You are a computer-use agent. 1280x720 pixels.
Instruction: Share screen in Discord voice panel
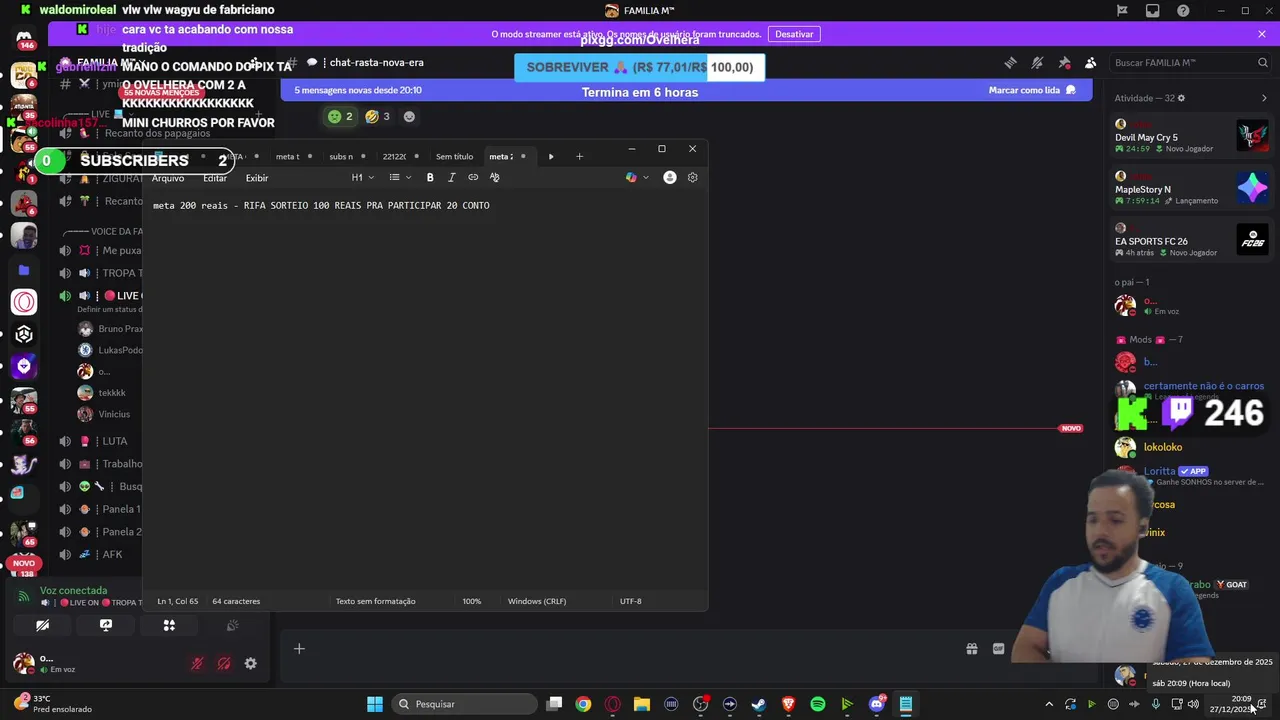(x=106, y=625)
